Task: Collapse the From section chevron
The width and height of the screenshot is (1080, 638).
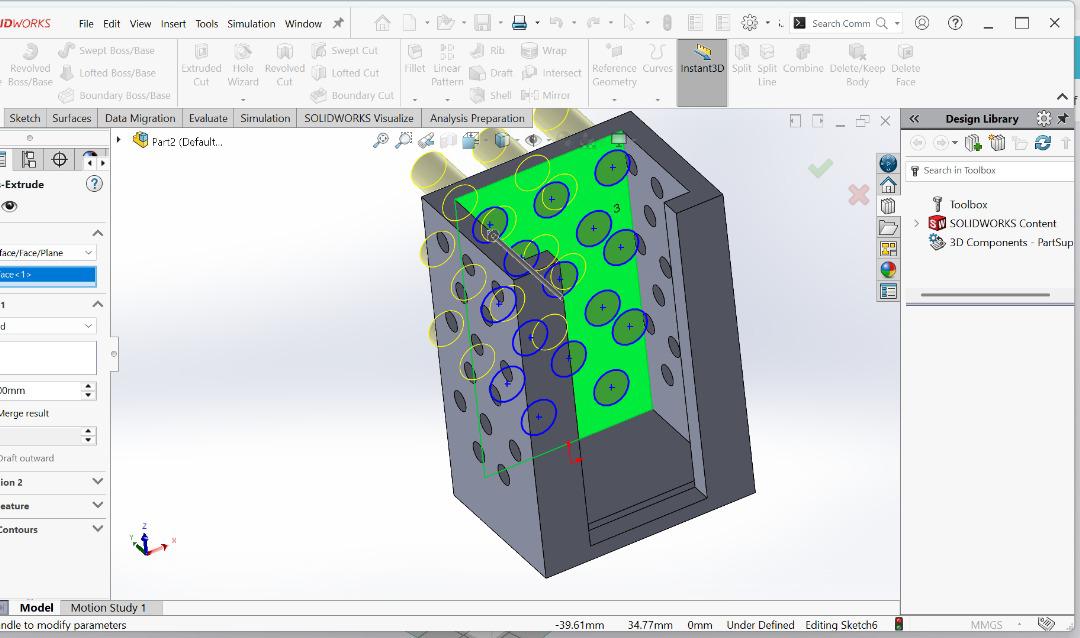Action: (98, 233)
